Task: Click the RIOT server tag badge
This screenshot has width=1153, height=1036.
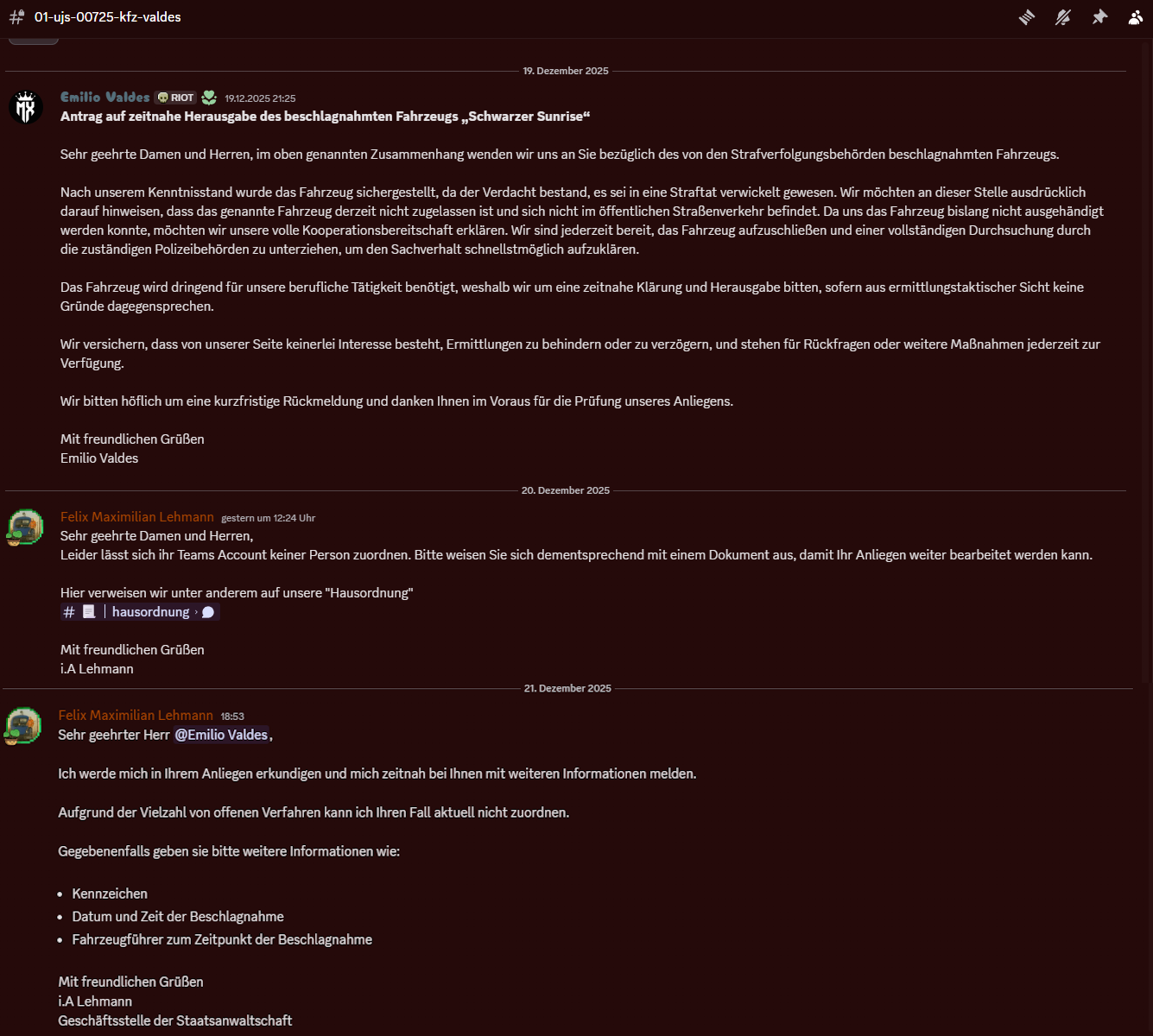Action: [x=175, y=98]
